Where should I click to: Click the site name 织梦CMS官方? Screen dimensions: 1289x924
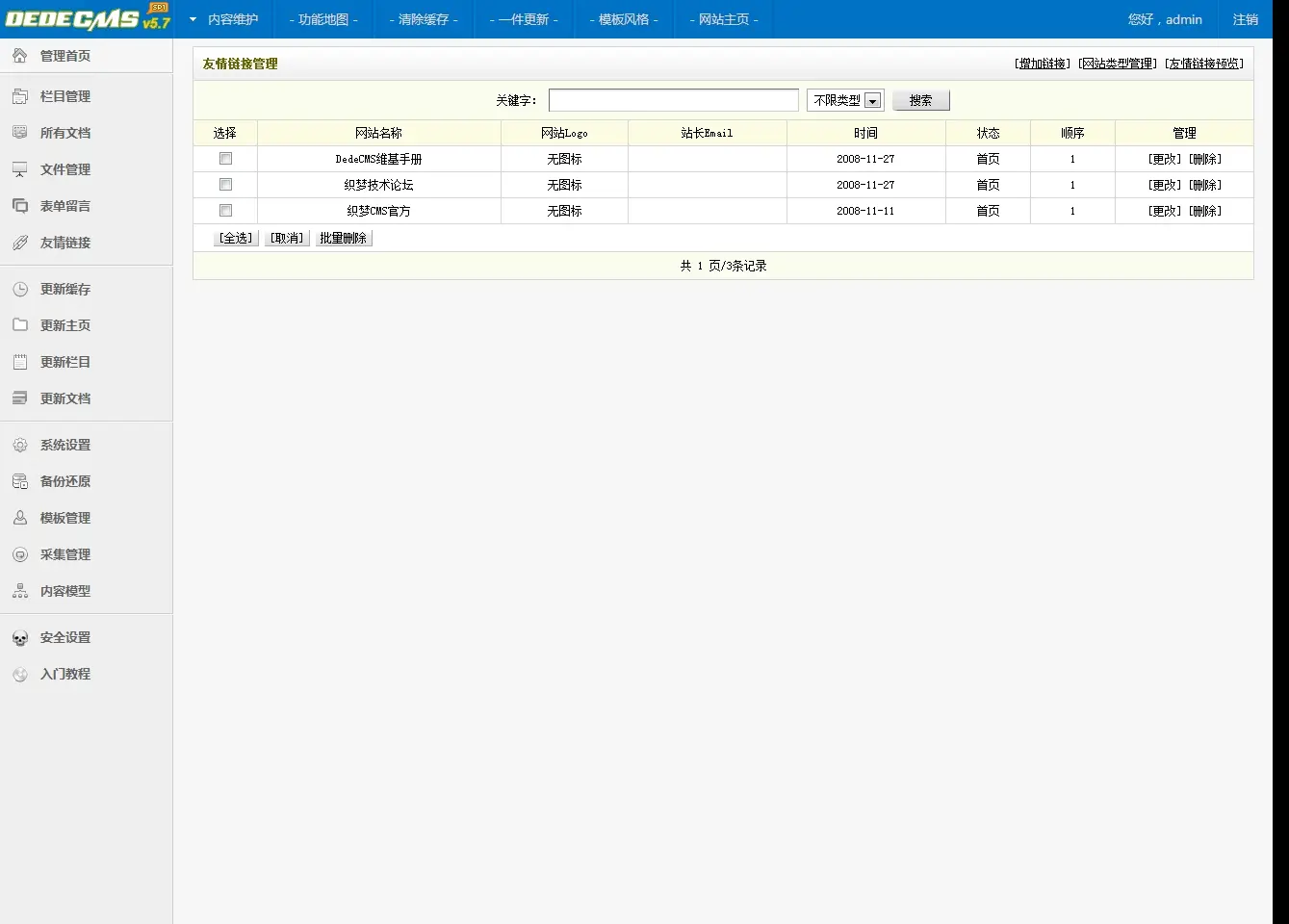point(379,211)
